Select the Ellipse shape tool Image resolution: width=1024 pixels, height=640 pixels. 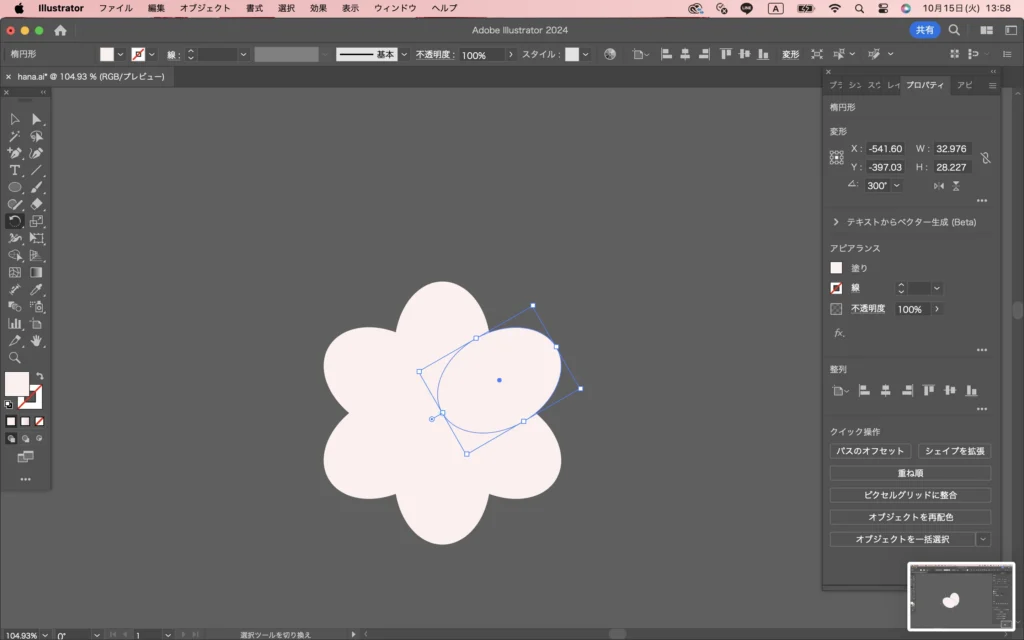tap(15, 187)
